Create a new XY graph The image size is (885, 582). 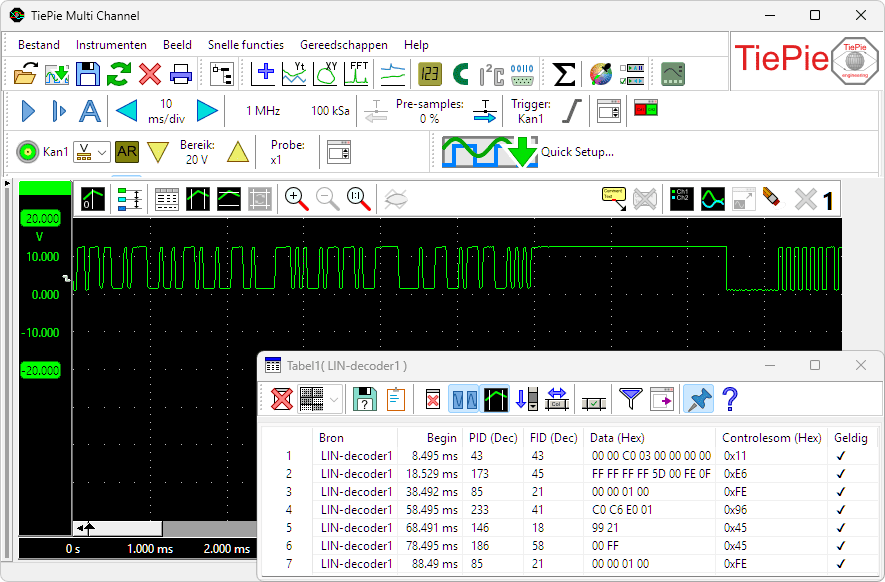click(x=325, y=74)
